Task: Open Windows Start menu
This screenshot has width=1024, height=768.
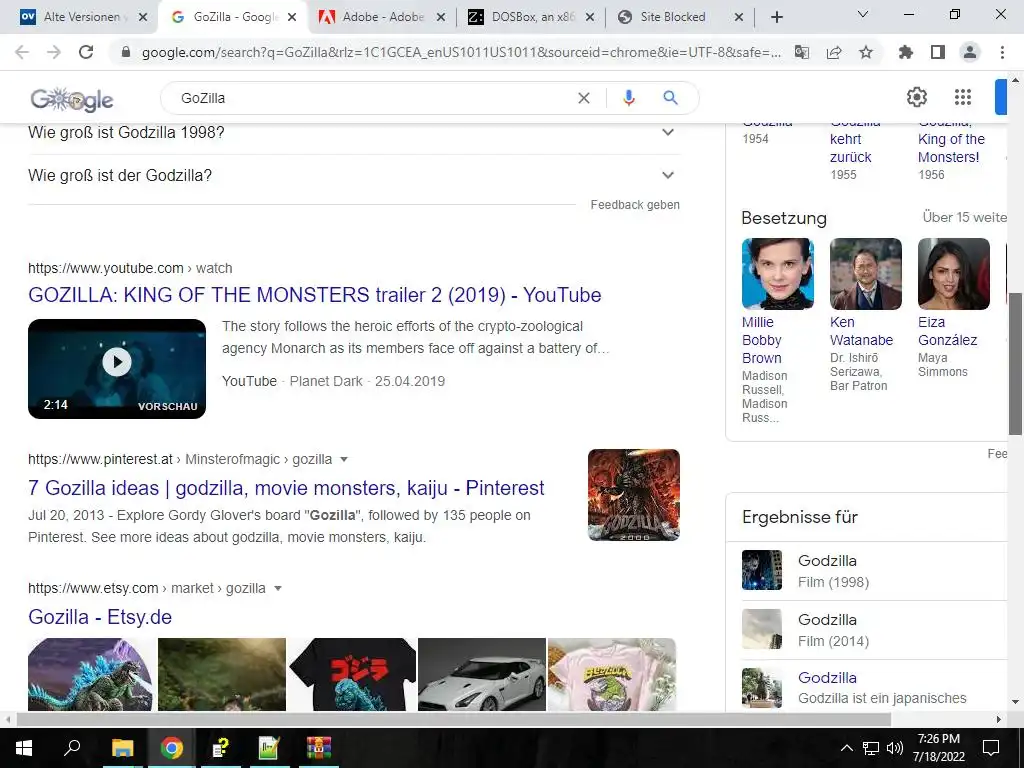Action: point(24,748)
